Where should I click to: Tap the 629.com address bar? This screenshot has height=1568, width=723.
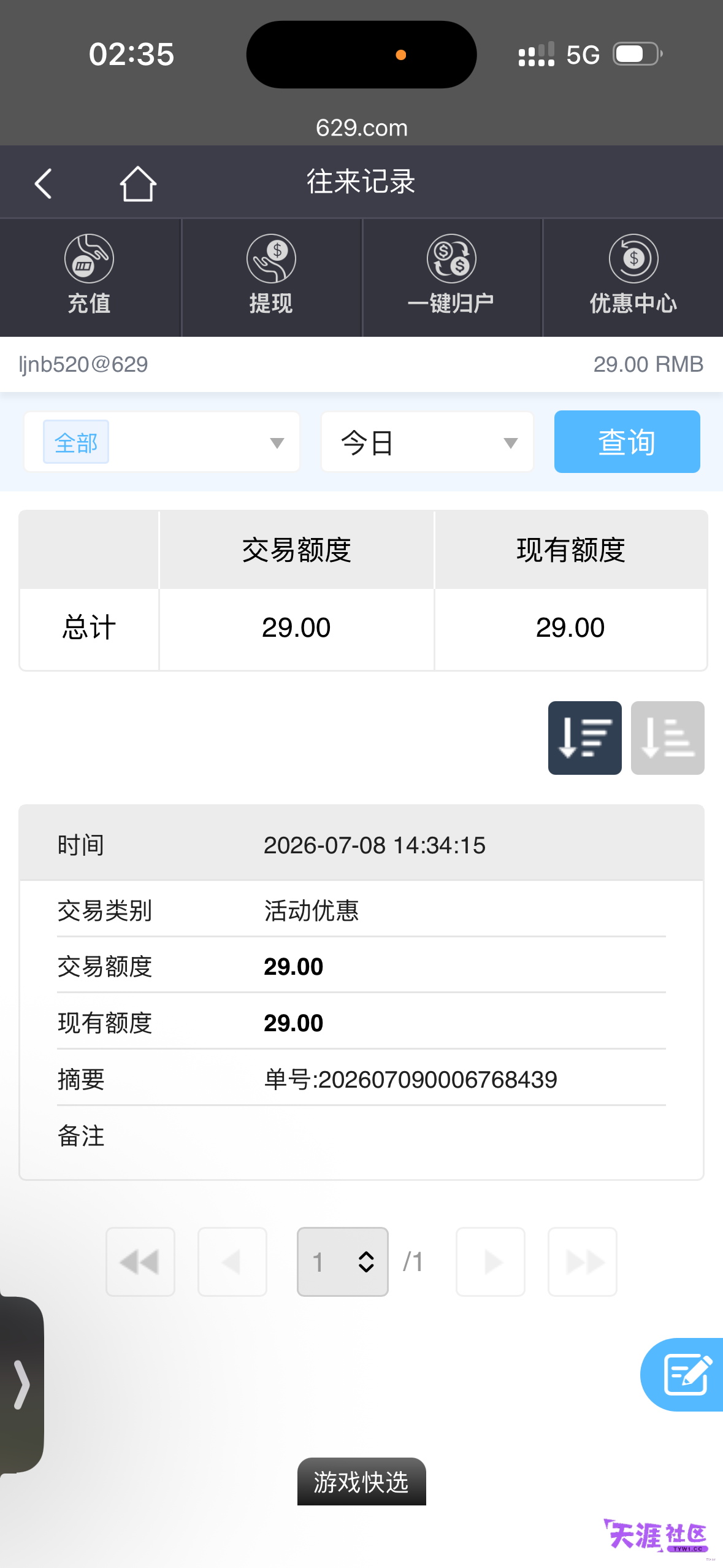362,128
